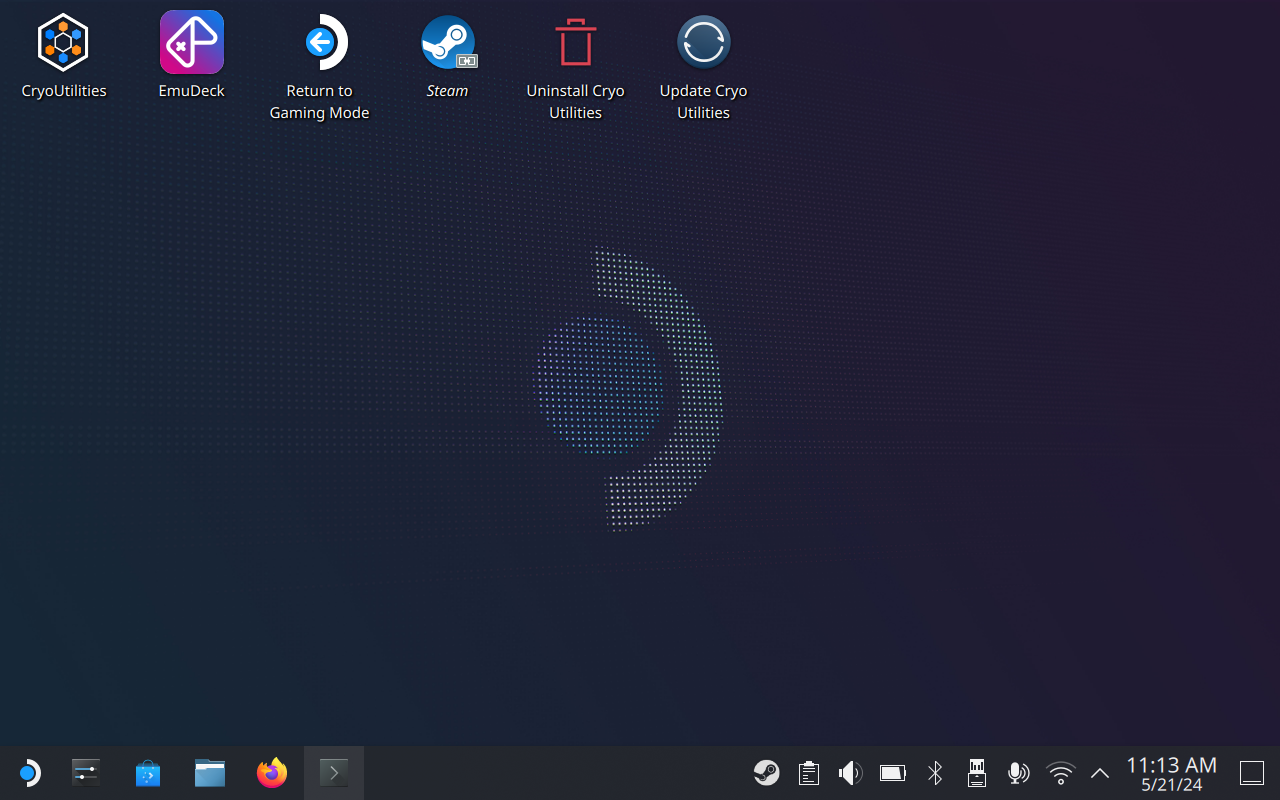Image resolution: width=1280 pixels, height=800 pixels.
Task: Open the CryoUtilities desktop icon
Action: 64,43
